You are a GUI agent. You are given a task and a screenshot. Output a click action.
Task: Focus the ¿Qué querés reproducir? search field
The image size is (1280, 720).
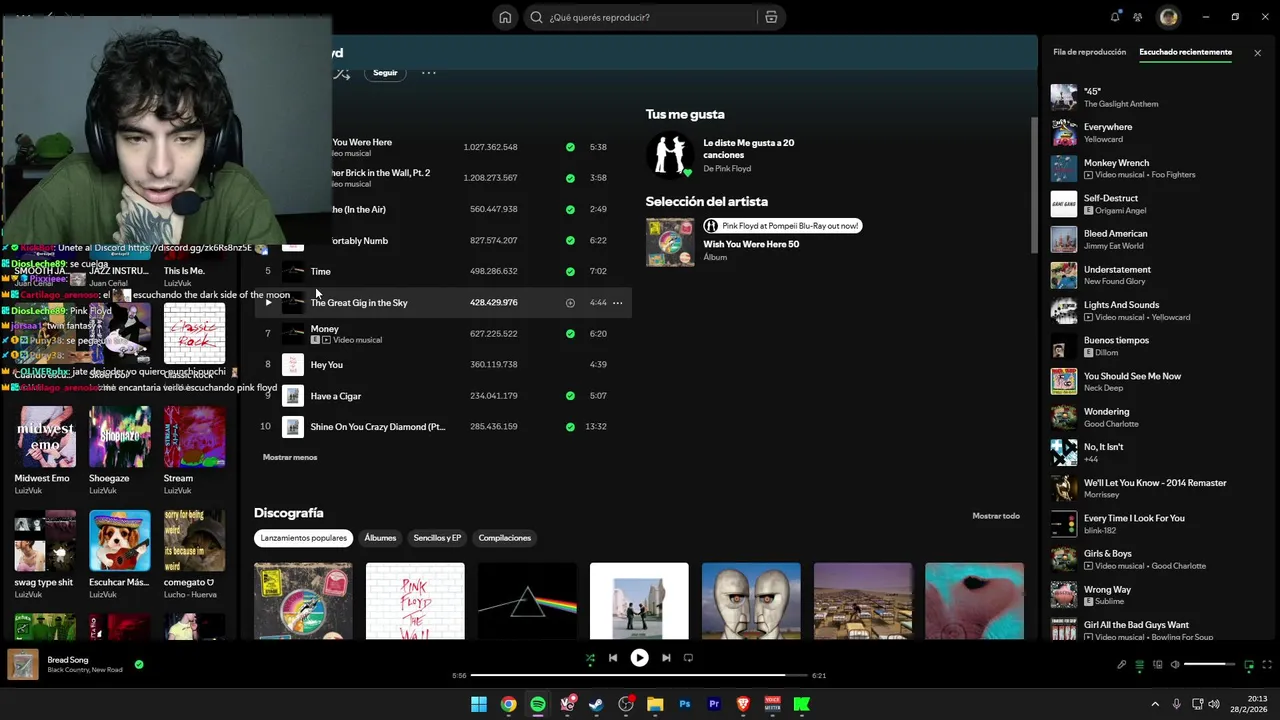tap(650, 17)
